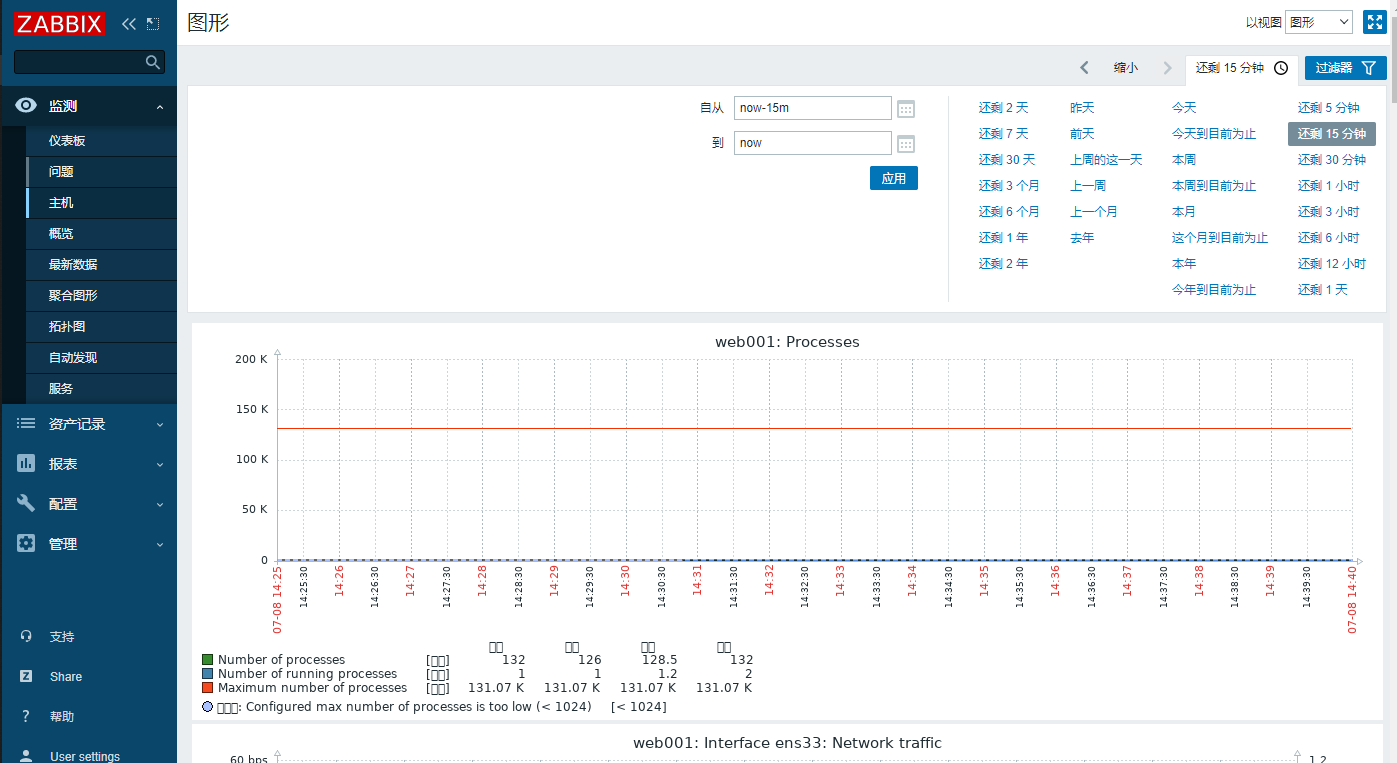Click the clock icon on the time tab
The height and width of the screenshot is (763, 1397).
coord(1280,68)
